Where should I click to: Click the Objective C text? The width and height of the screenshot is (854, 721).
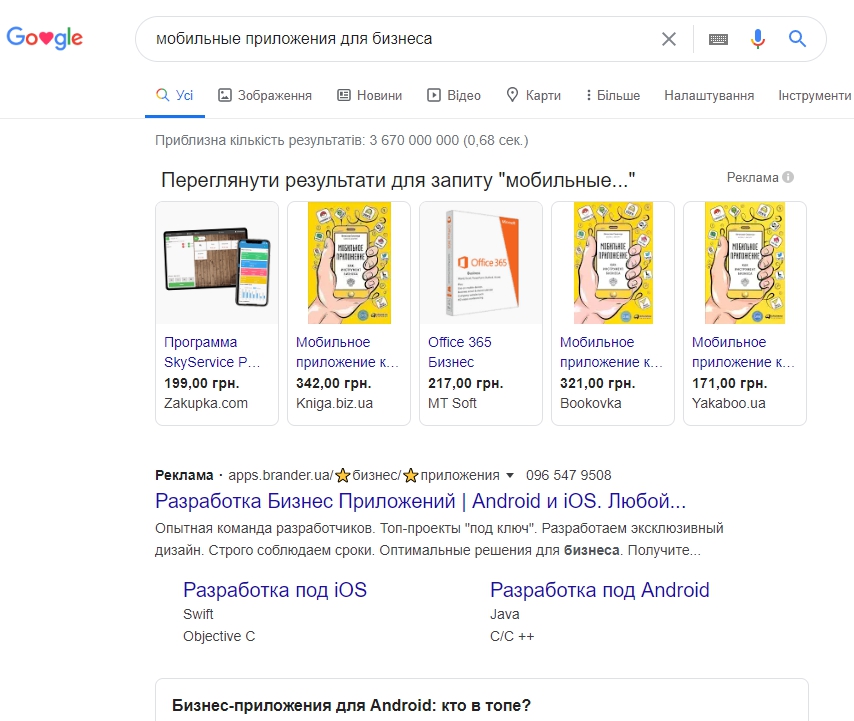219,636
